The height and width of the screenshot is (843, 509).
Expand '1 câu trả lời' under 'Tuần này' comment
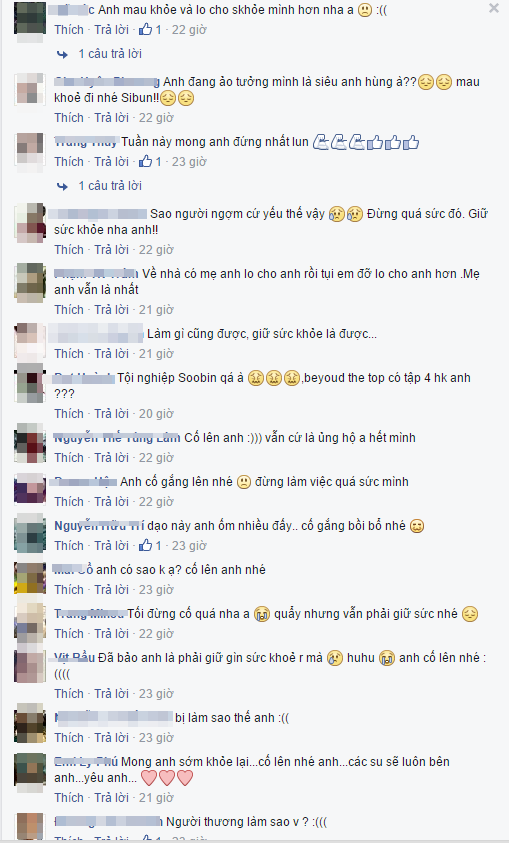[x=110, y=185]
